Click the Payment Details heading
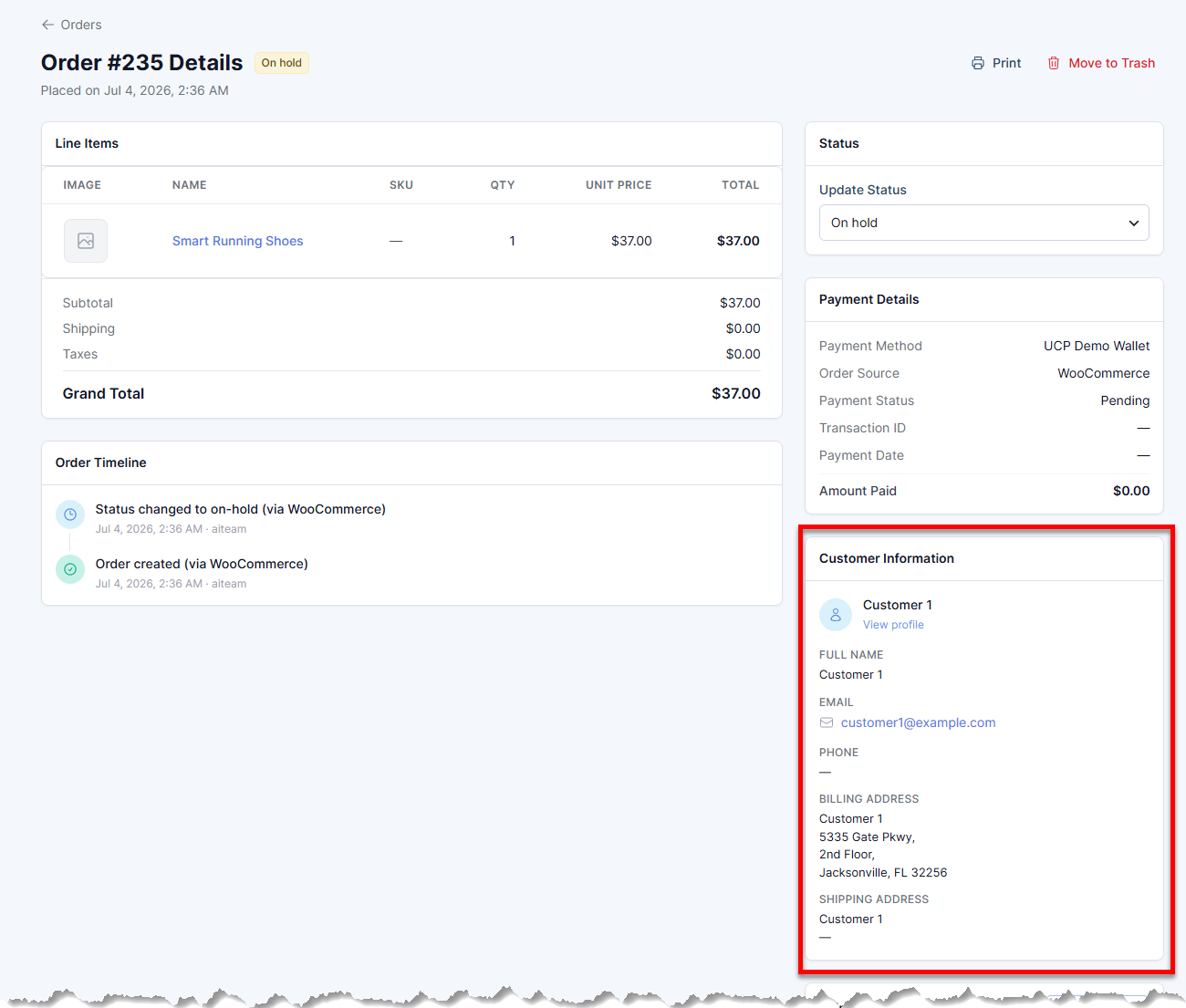Viewport: 1186px width, 1008px height. [869, 299]
